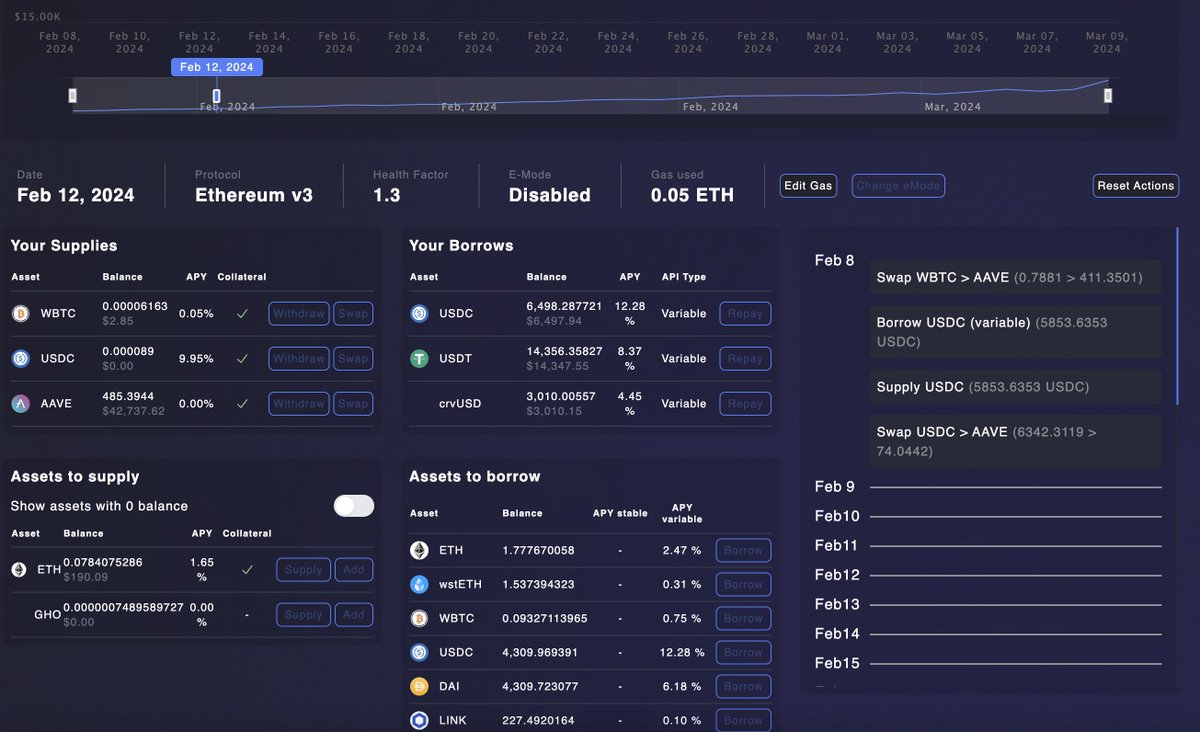Click the Swap WBTC > AAVE action entry

coord(1015,278)
